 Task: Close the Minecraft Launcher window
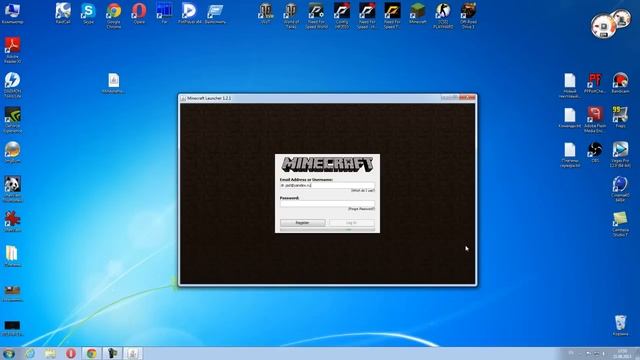(468, 98)
